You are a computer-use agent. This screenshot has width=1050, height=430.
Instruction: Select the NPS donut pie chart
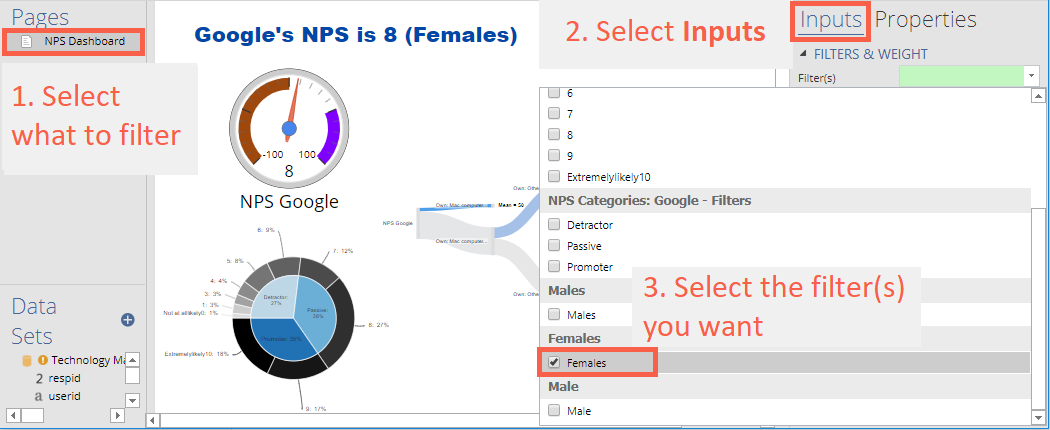coord(293,320)
